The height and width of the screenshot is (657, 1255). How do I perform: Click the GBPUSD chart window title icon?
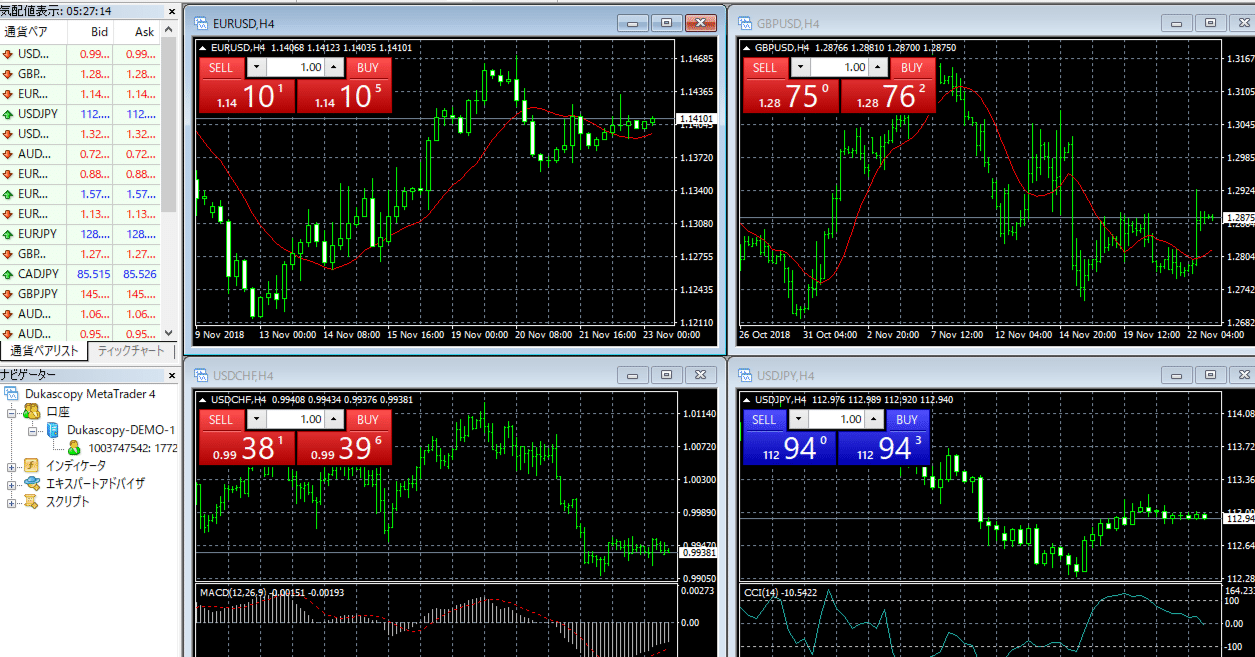(746, 22)
